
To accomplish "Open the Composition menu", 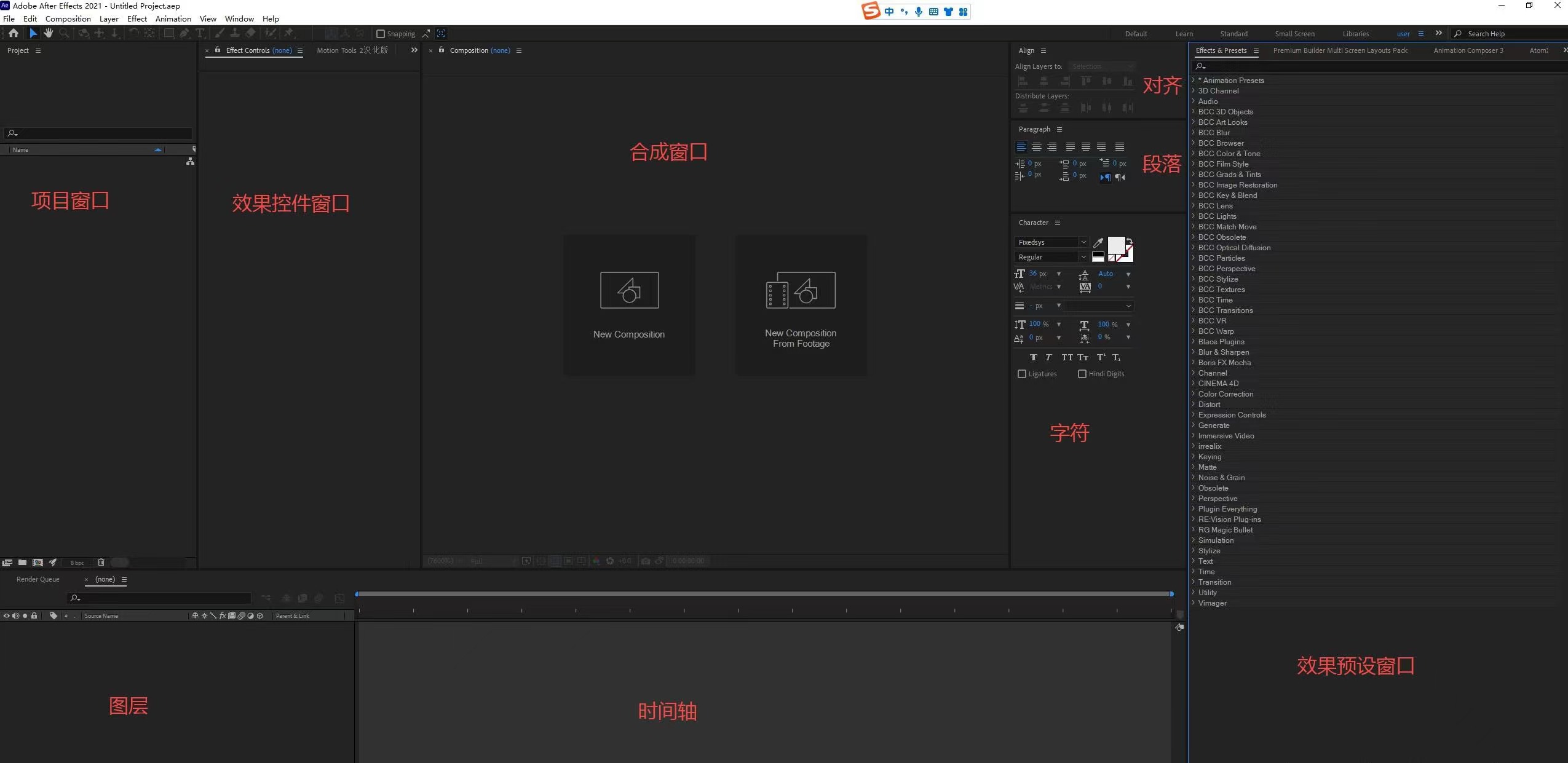I will [68, 18].
